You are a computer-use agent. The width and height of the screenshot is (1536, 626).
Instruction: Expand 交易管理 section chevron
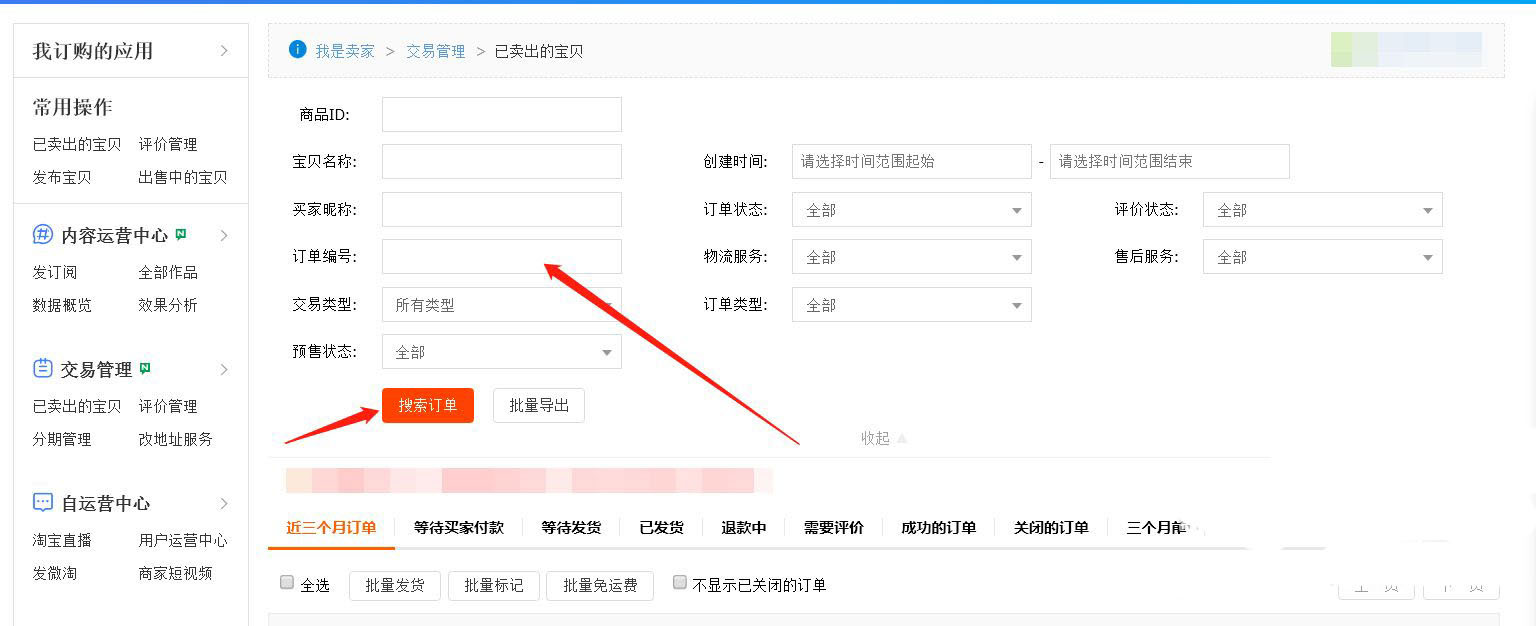pos(224,369)
